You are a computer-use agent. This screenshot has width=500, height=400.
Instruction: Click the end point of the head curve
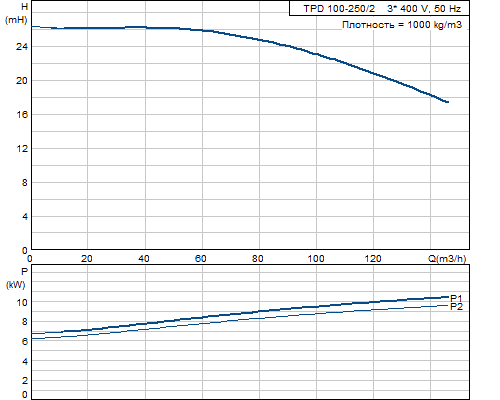[x=447, y=102]
